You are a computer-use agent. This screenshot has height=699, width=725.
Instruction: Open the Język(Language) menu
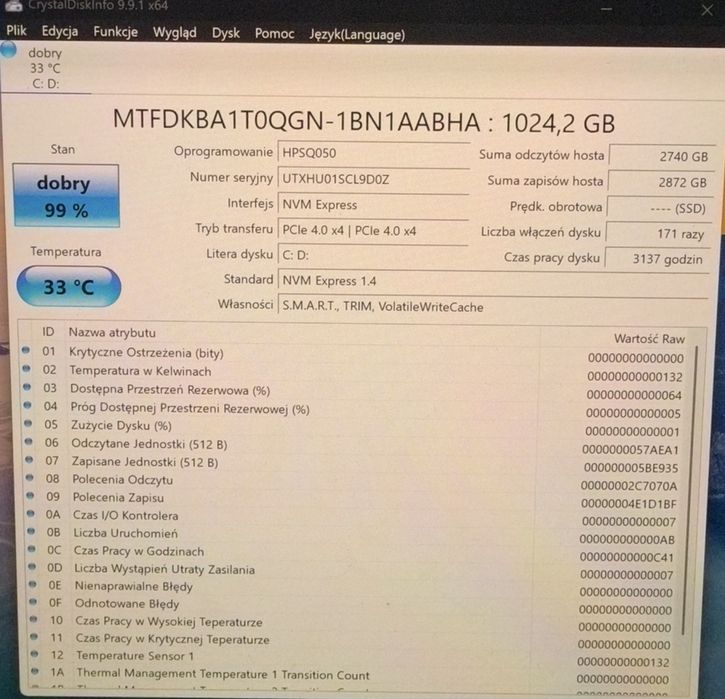coord(357,35)
